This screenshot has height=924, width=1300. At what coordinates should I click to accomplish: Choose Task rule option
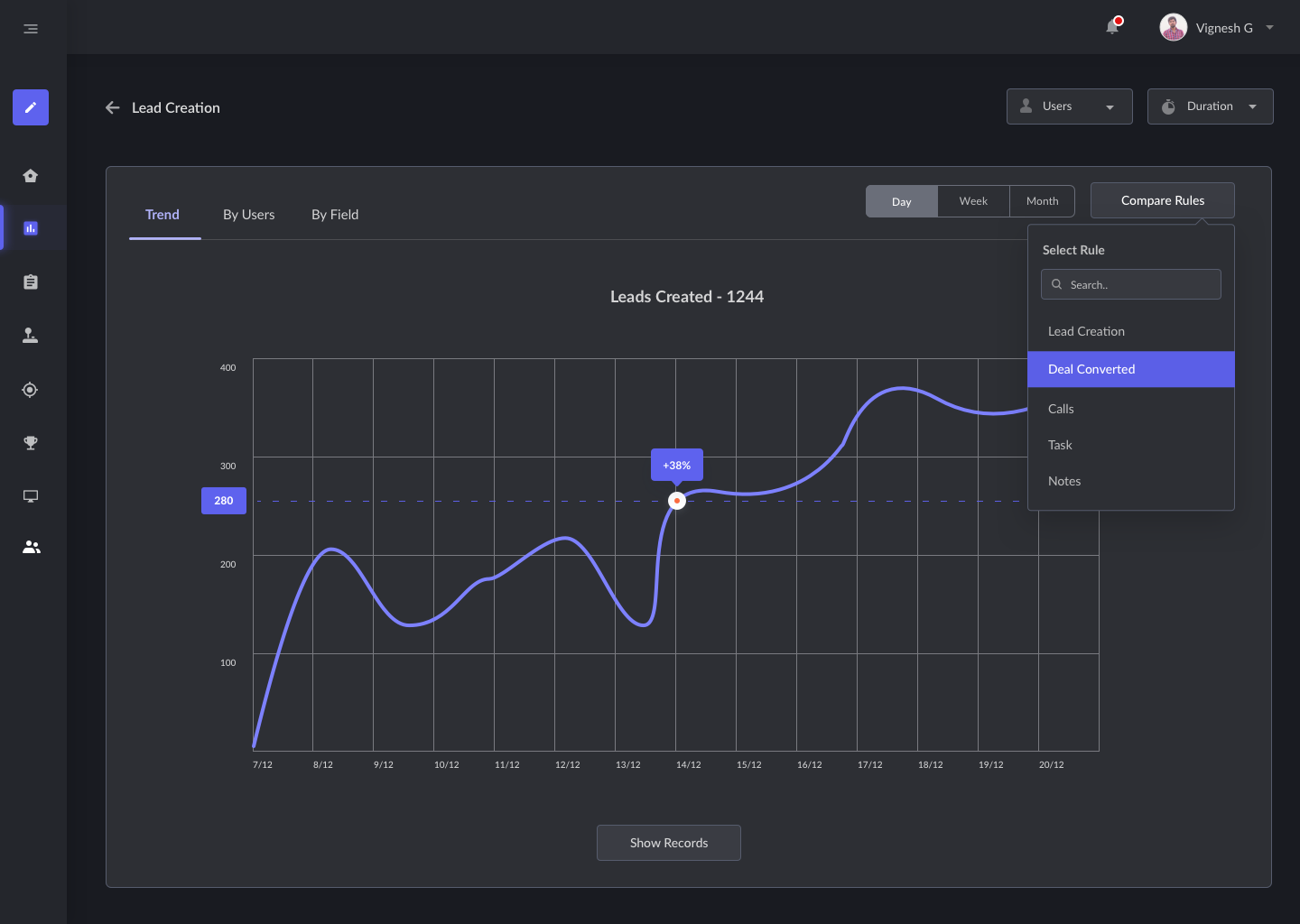[1131, 445]
